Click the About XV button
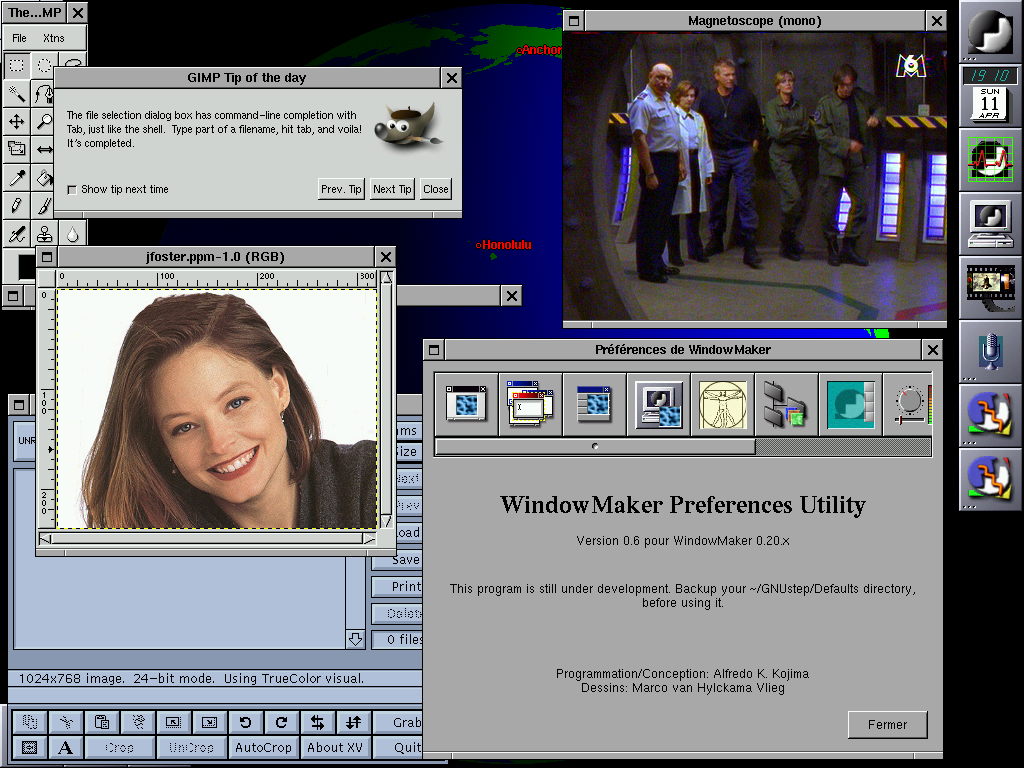 coord(334,747)
